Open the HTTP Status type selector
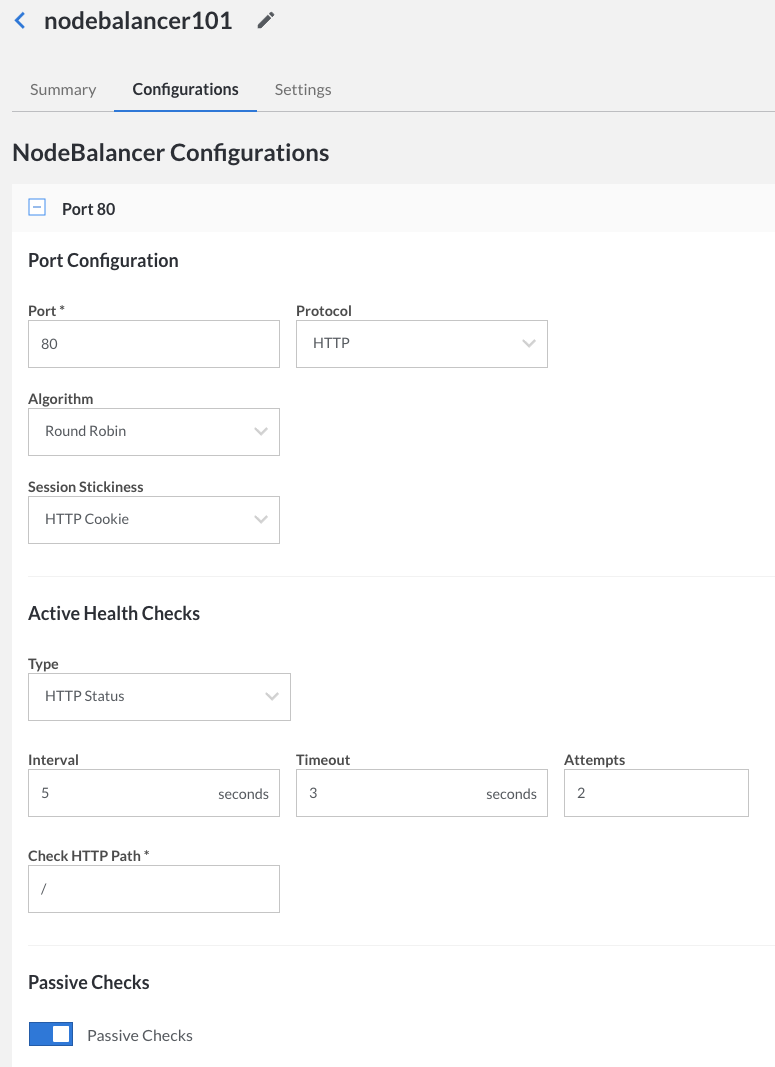Viewport: 775px width, 1067px height. point(159,696)
